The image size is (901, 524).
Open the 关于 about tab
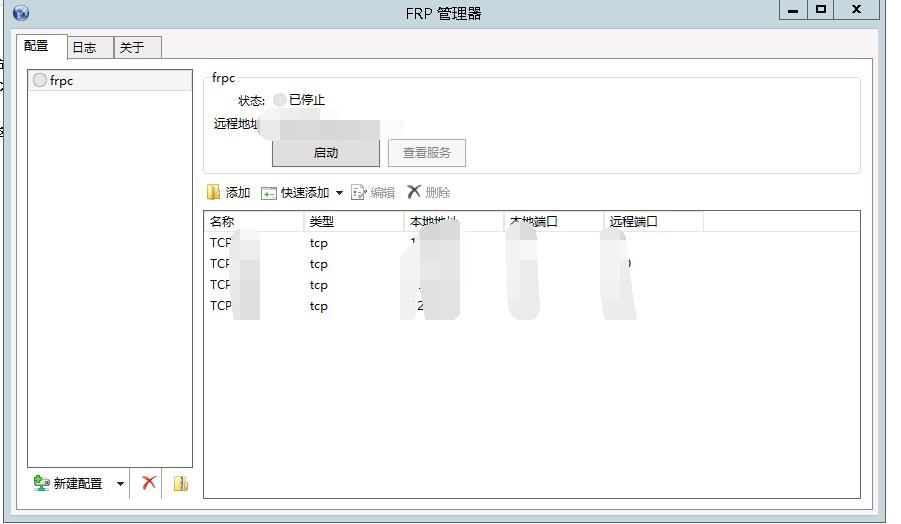pos(132,48)
